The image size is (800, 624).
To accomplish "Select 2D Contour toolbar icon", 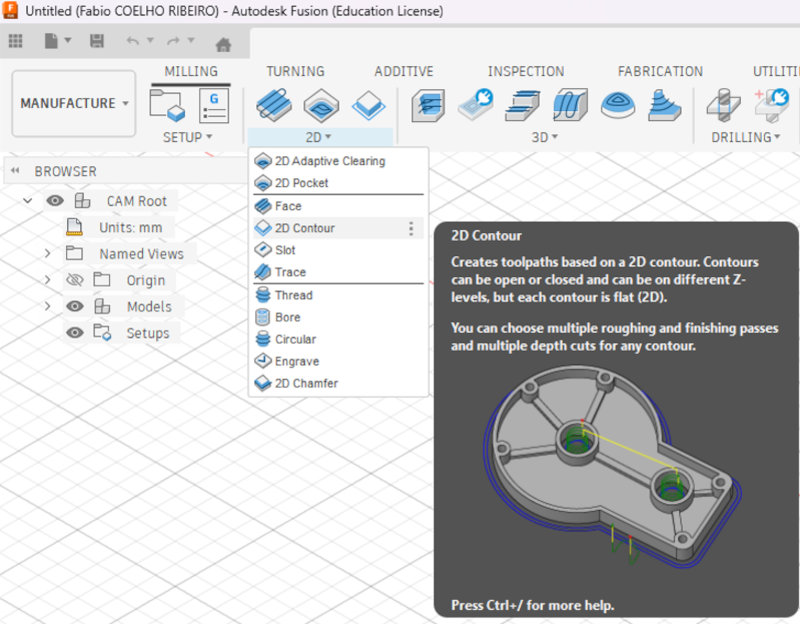I will 368,105.
